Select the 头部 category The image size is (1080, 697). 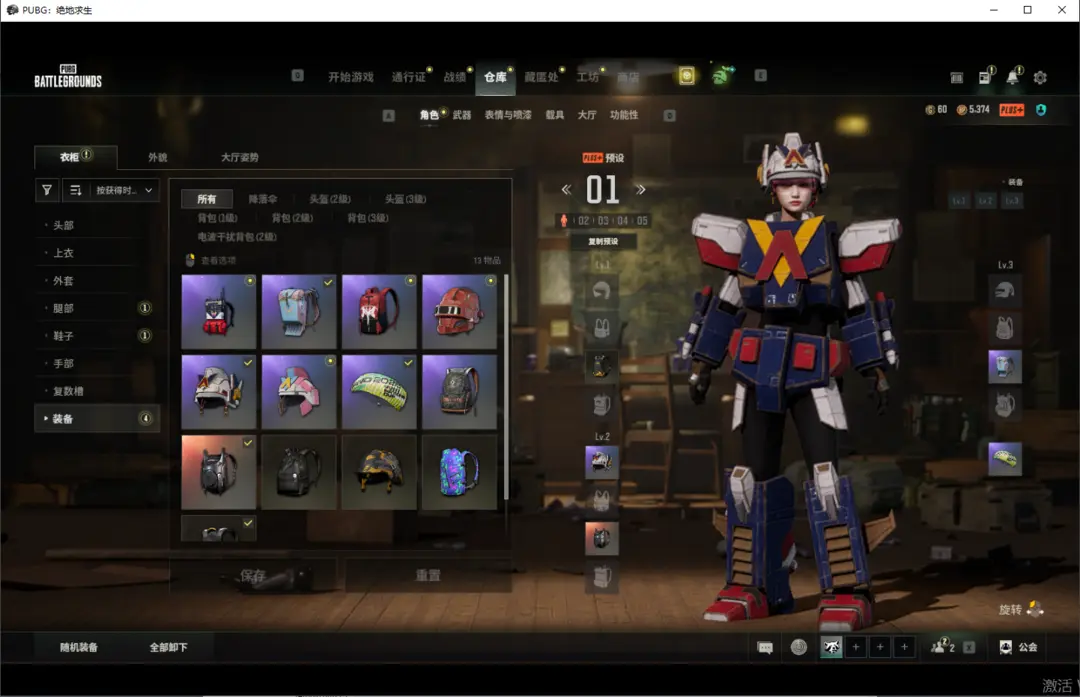(96, 225)
